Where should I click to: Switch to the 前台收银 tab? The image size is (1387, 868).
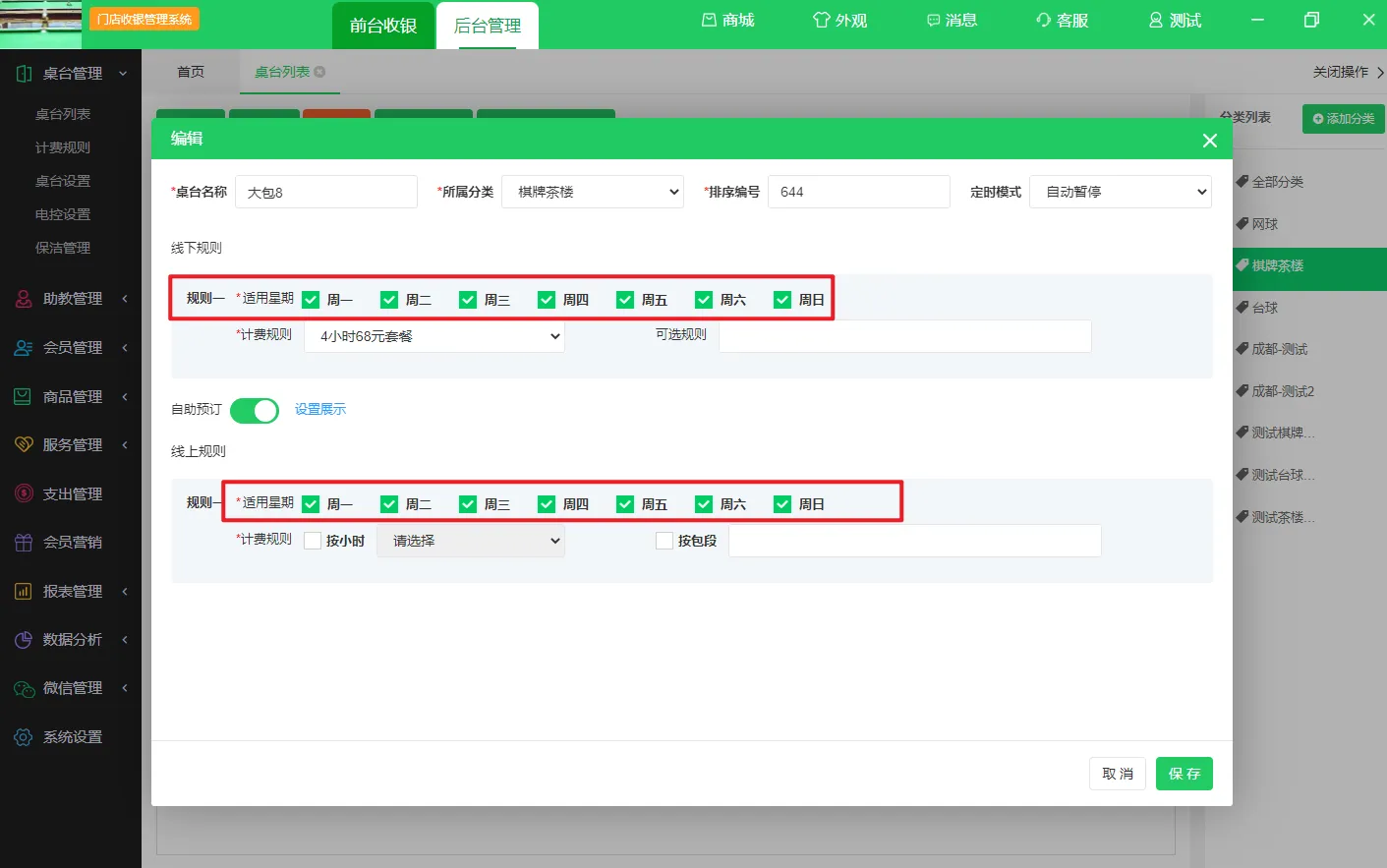click(383, 26)
